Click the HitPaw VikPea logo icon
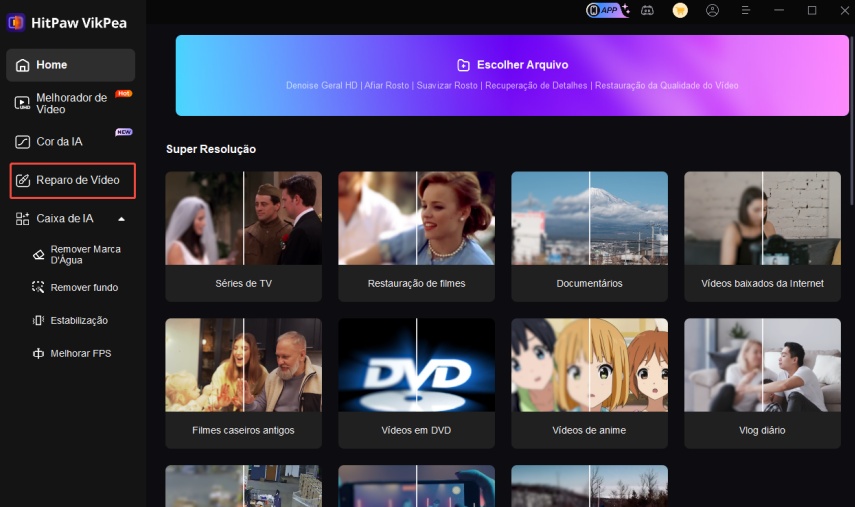 pos(16,22)
